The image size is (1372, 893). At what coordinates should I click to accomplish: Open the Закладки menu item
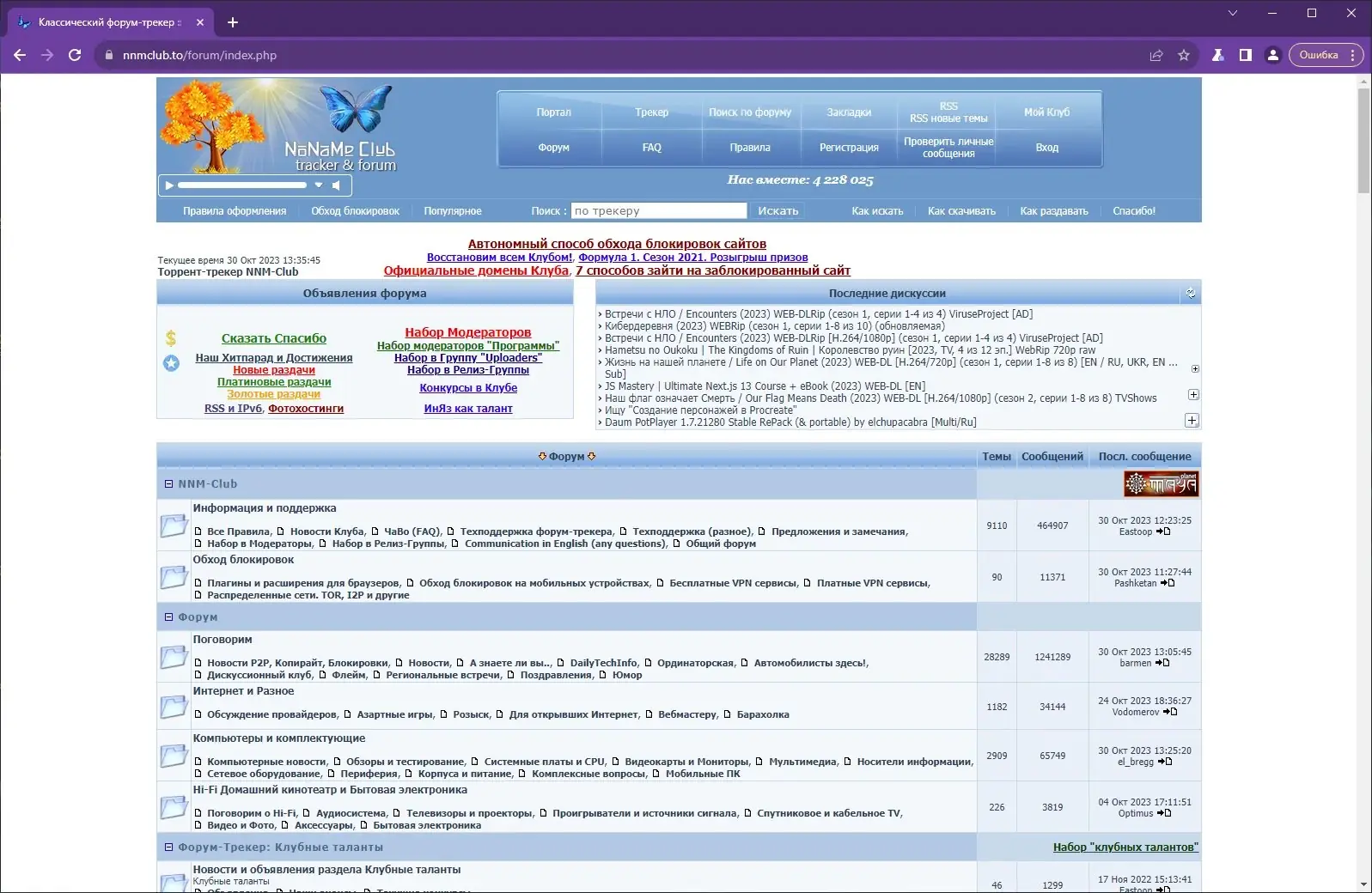coord(849,112)
